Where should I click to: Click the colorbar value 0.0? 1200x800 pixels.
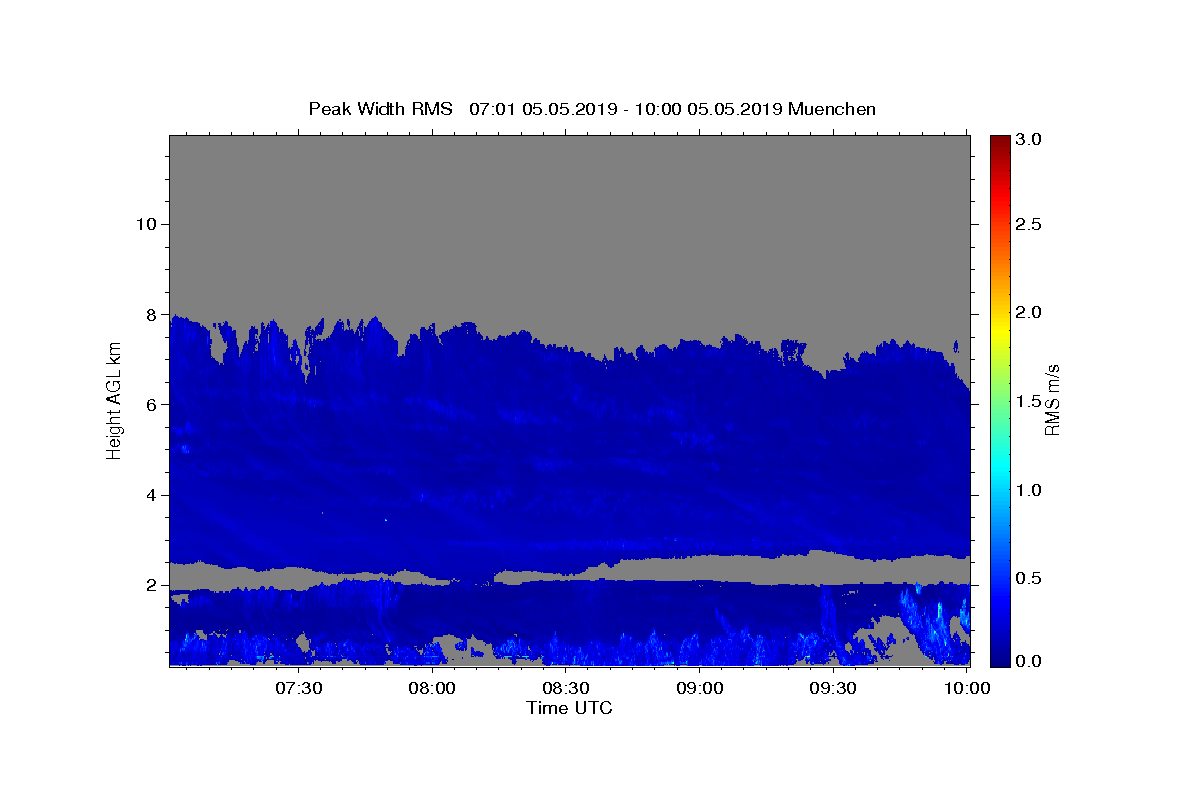pyautogui.click(x=1030, y=661)
